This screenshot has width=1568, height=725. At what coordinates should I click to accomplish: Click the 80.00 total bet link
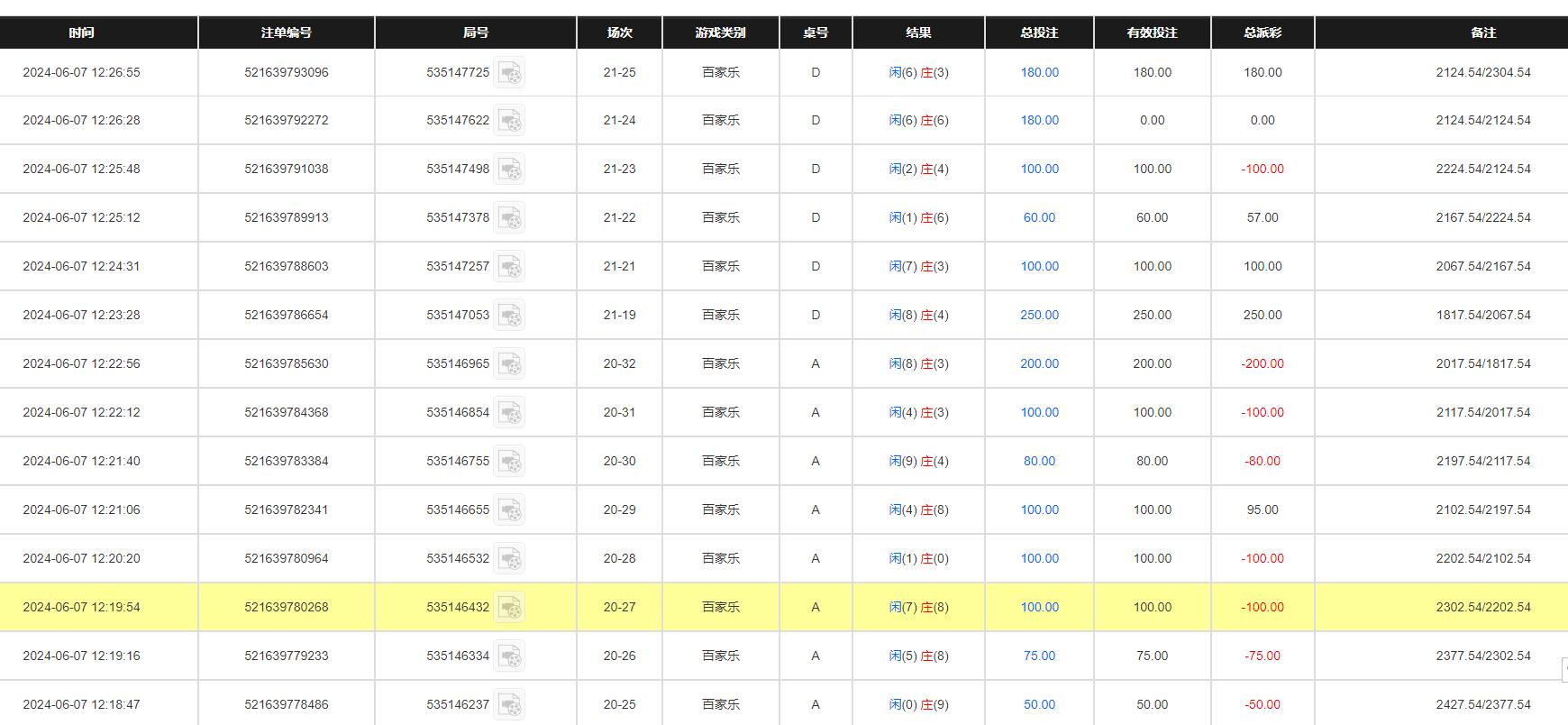click(1039, 461)
